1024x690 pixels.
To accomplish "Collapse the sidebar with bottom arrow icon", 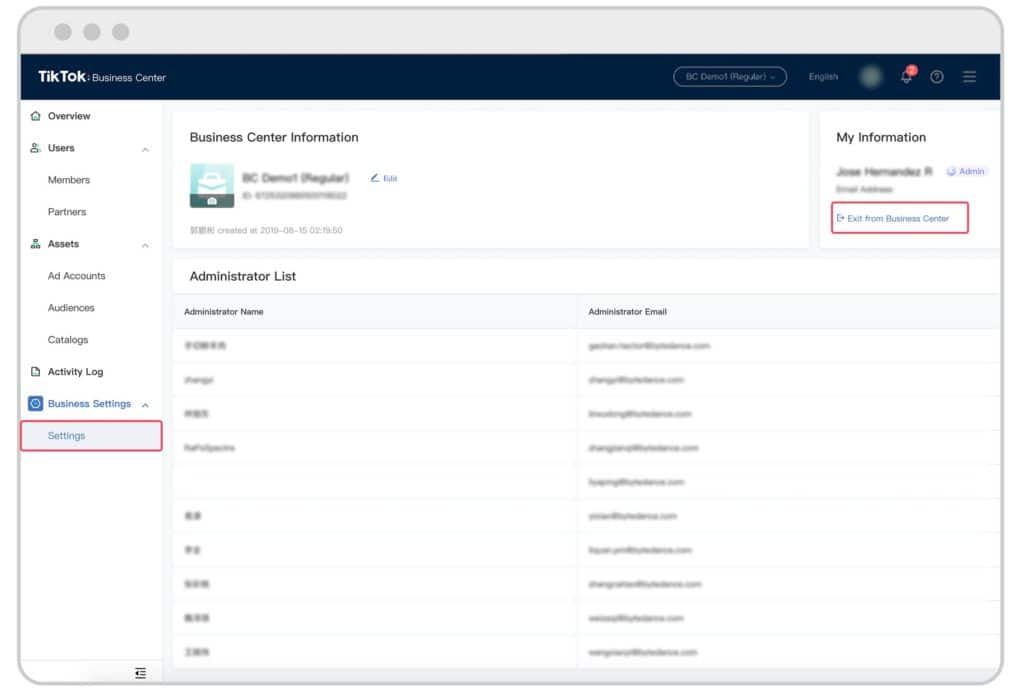I will click(140, 675).
